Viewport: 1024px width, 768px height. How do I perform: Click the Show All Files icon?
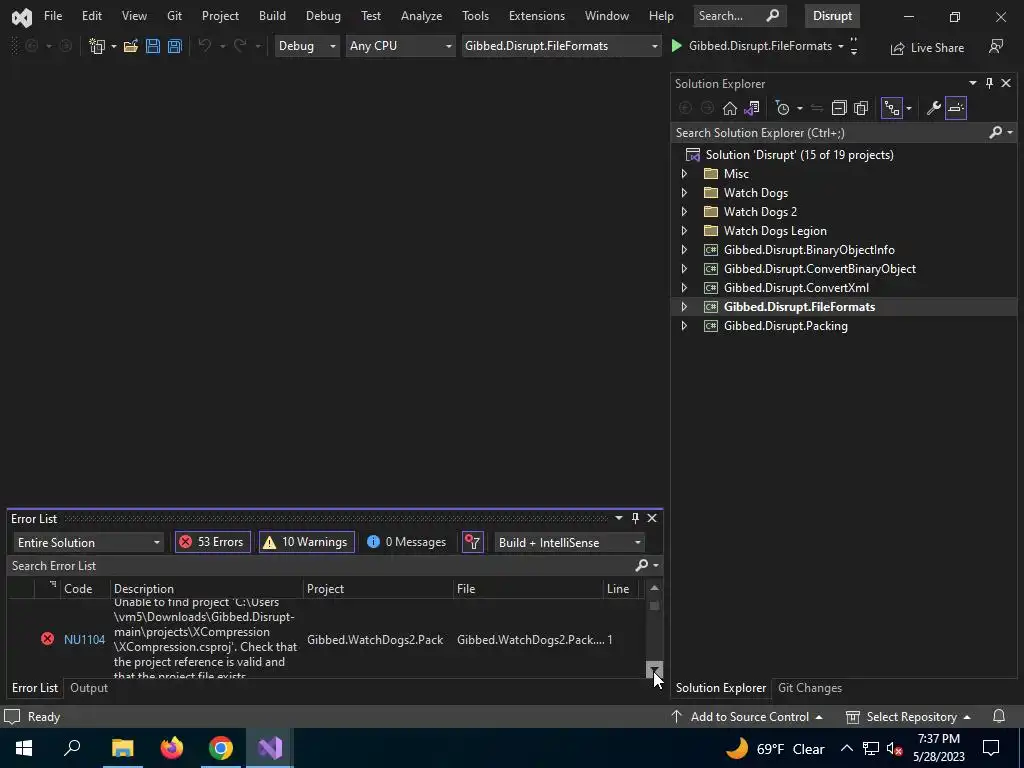pyautogui.click(x=861, y=108)
